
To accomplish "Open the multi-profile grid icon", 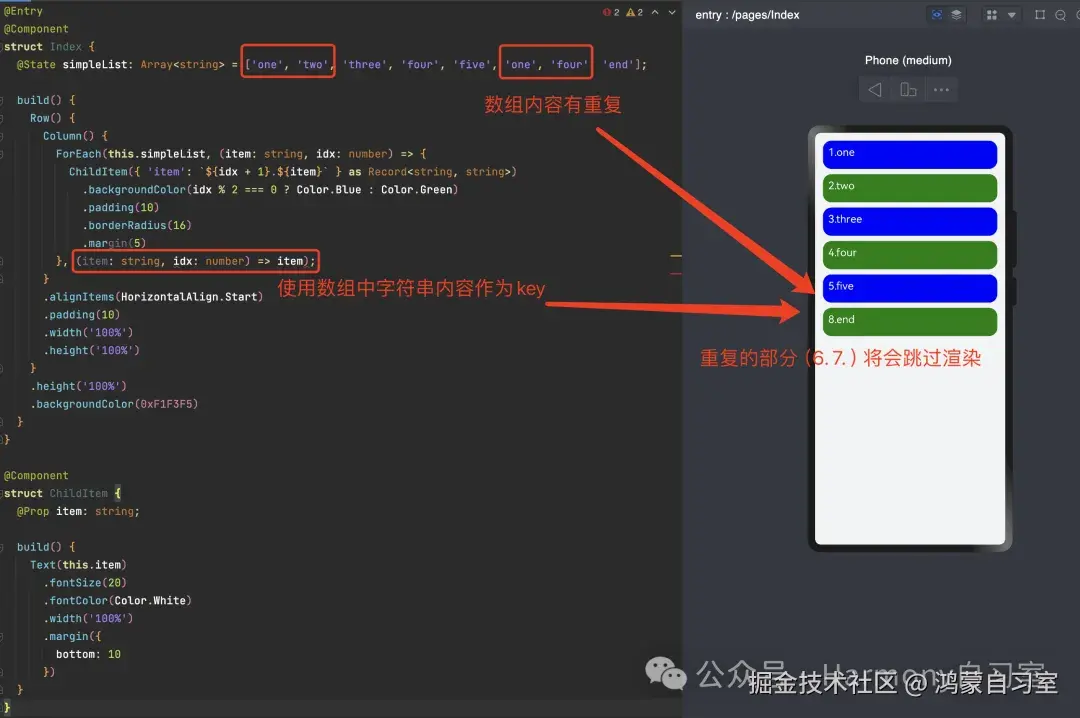I will [x=992, y=14].
